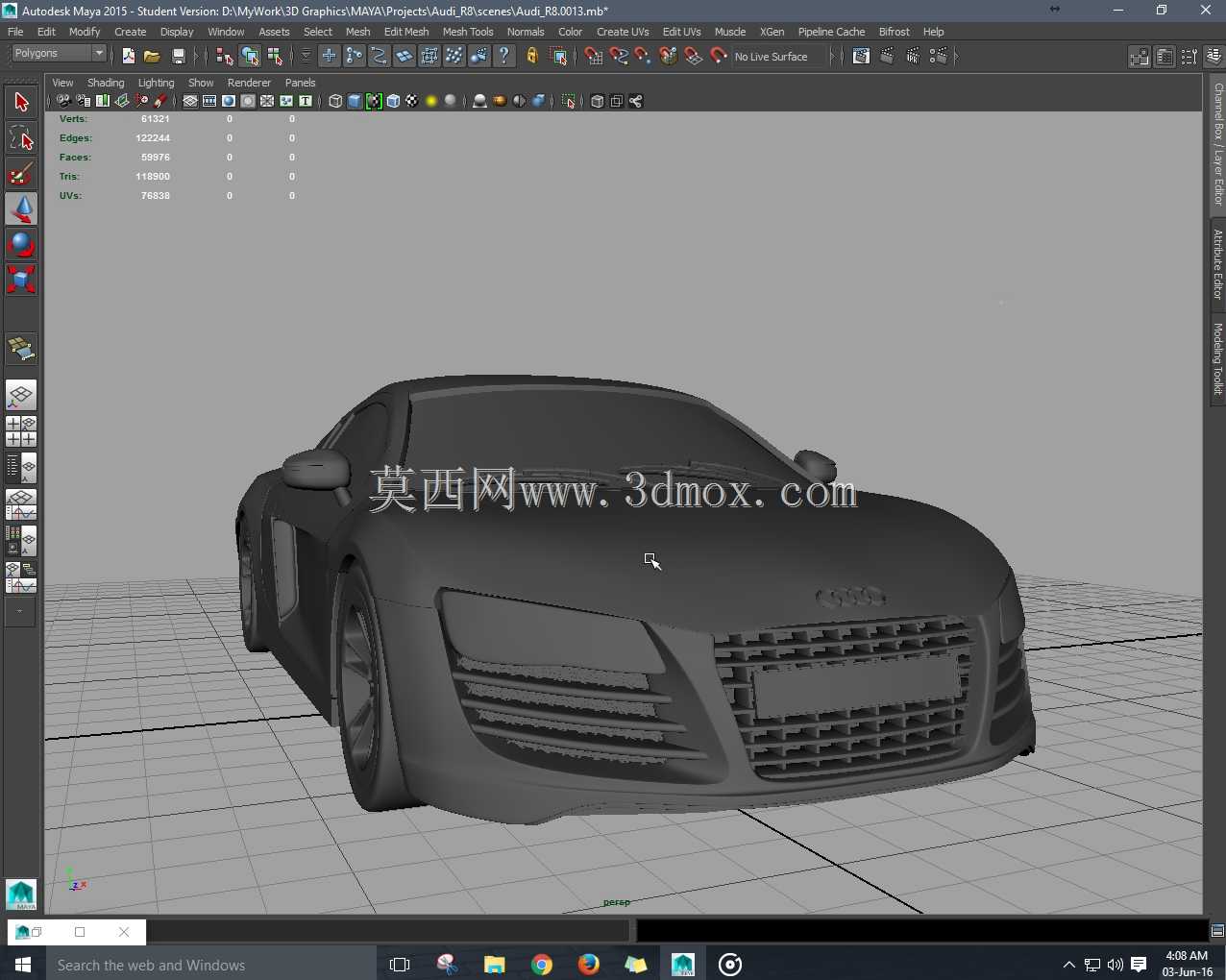
Task: Open Render View clapperboard icon
Action: 861,56
